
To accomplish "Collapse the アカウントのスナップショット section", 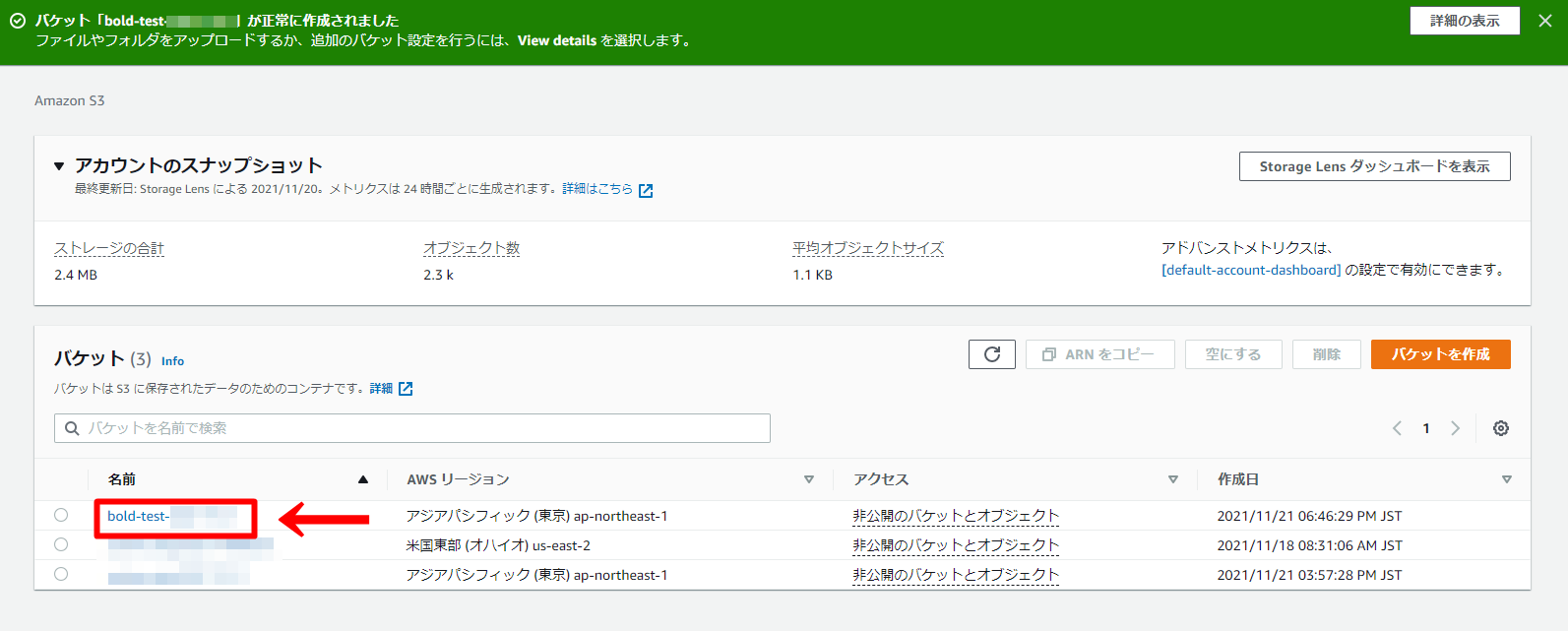I will coord(59,166).
